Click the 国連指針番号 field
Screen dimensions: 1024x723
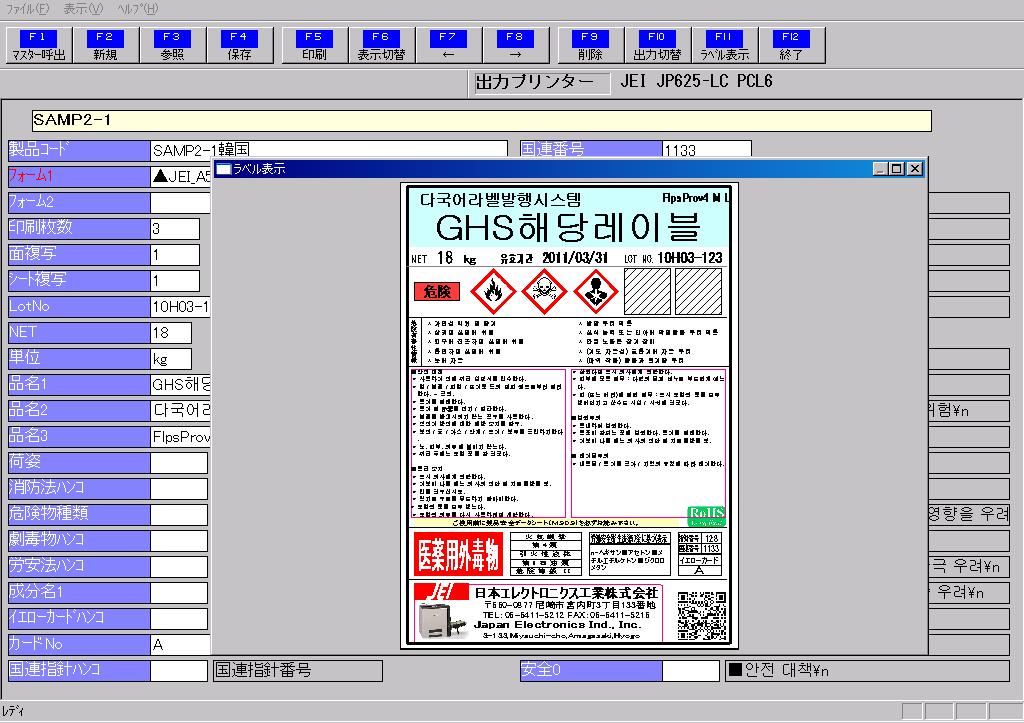298,671
